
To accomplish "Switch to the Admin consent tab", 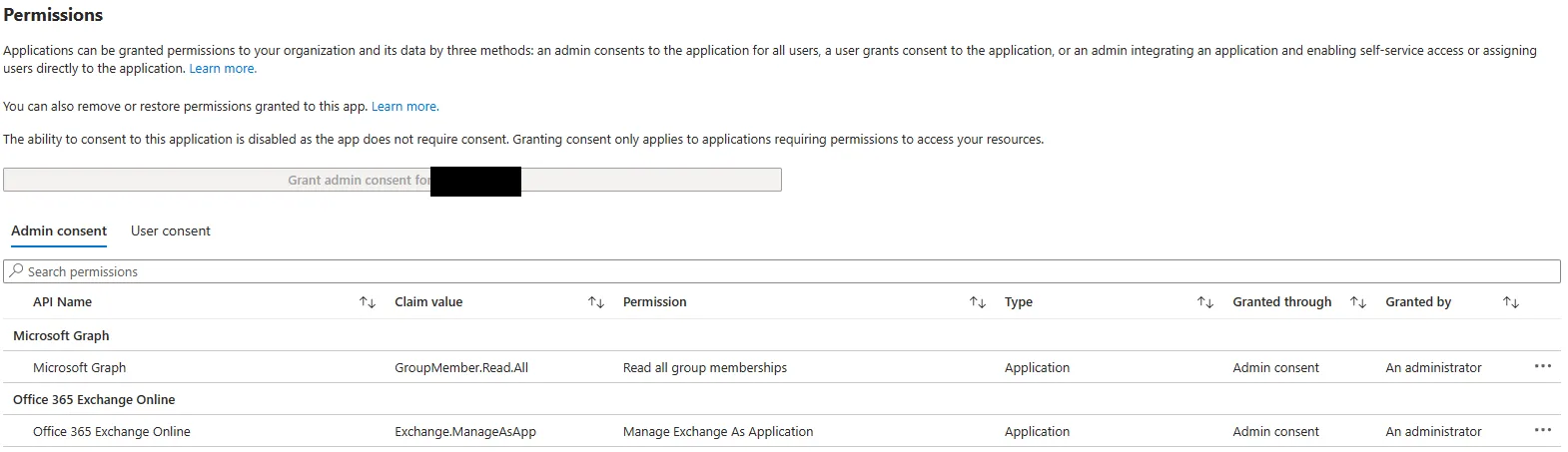I will pos(59,231).
